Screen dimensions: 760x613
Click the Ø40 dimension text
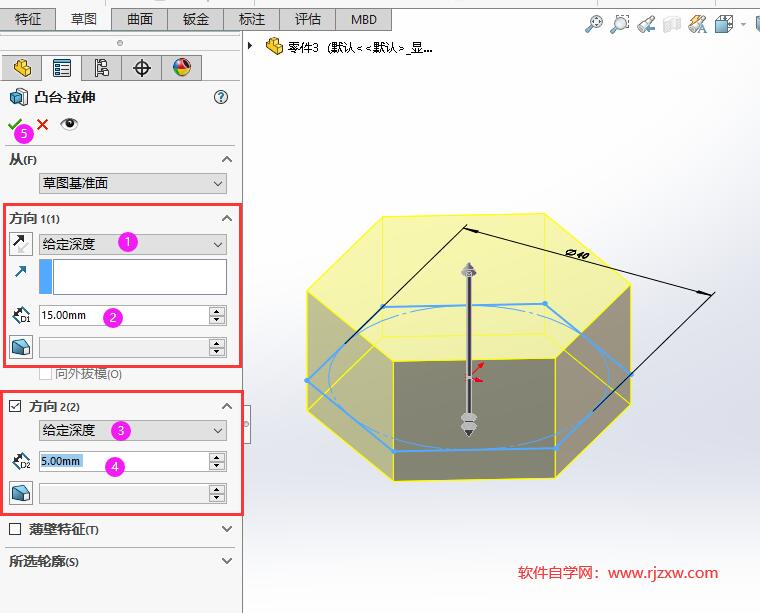(x=577, y=253)
